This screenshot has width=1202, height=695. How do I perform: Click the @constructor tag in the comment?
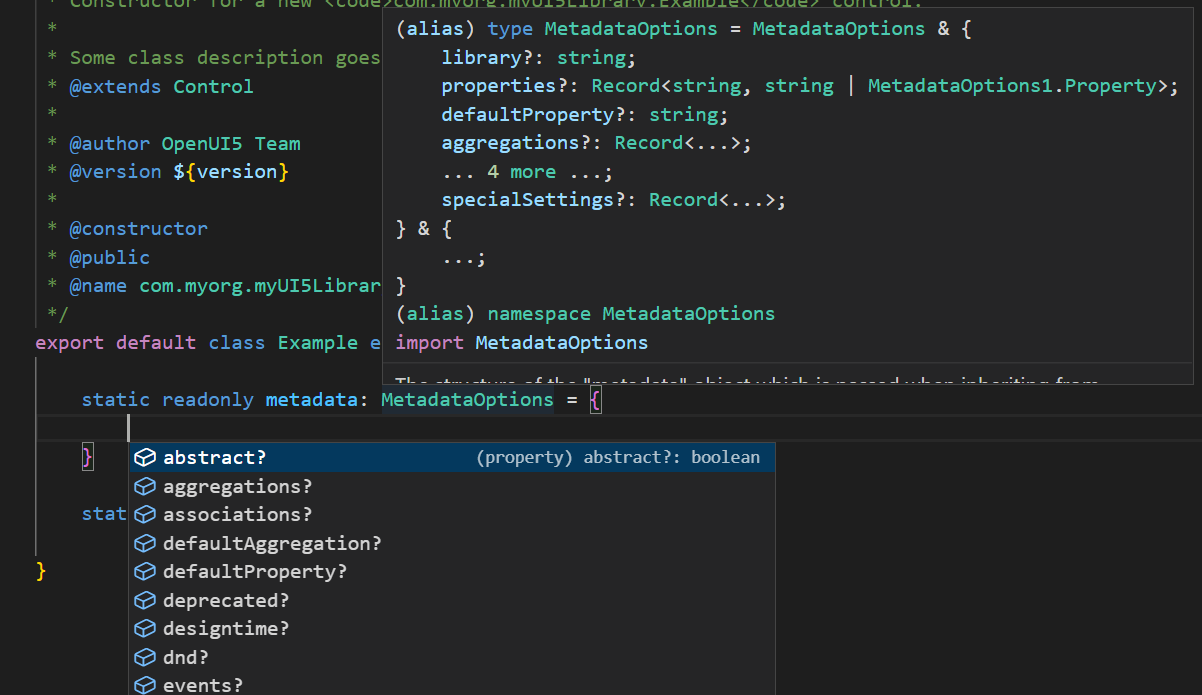pos(138,229)
